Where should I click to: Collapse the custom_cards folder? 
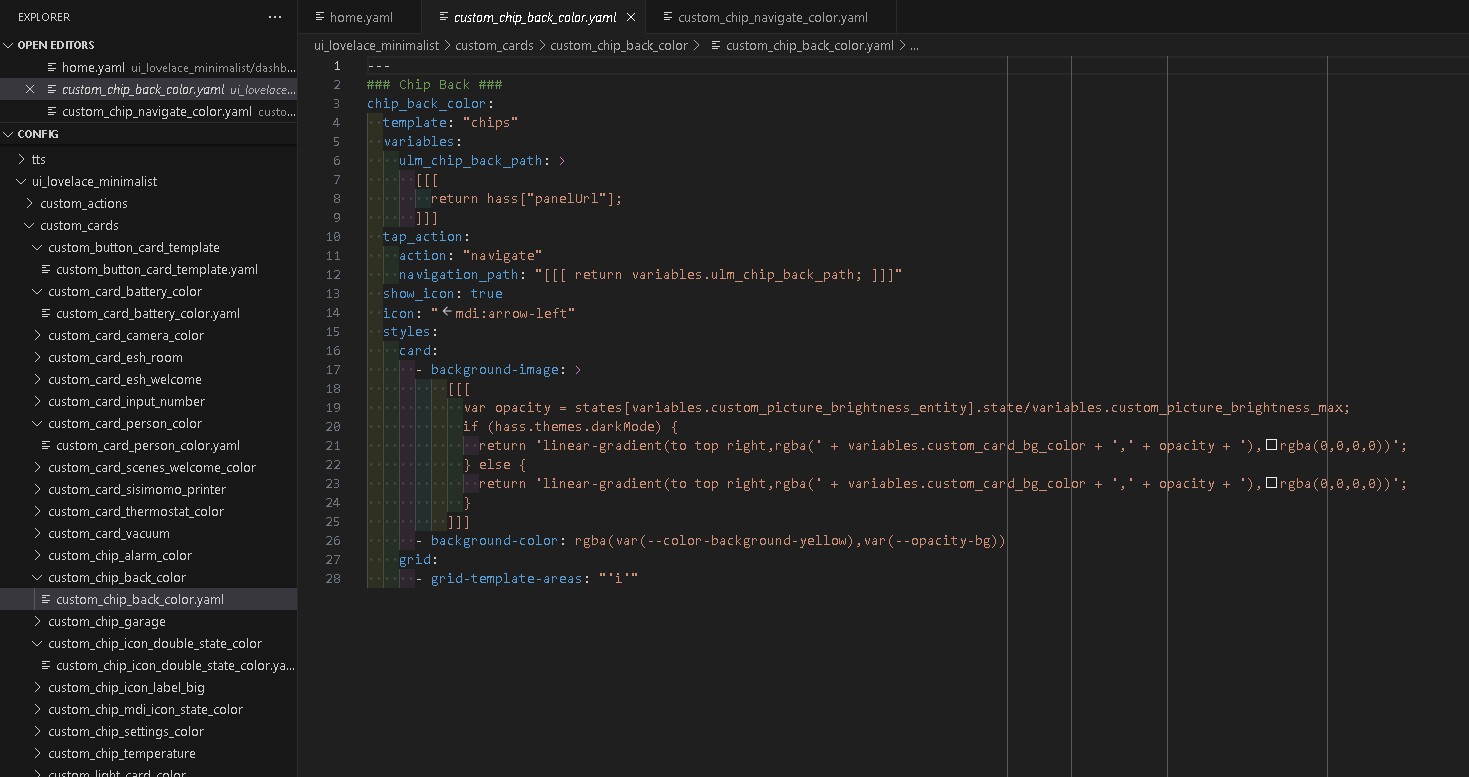30,225
